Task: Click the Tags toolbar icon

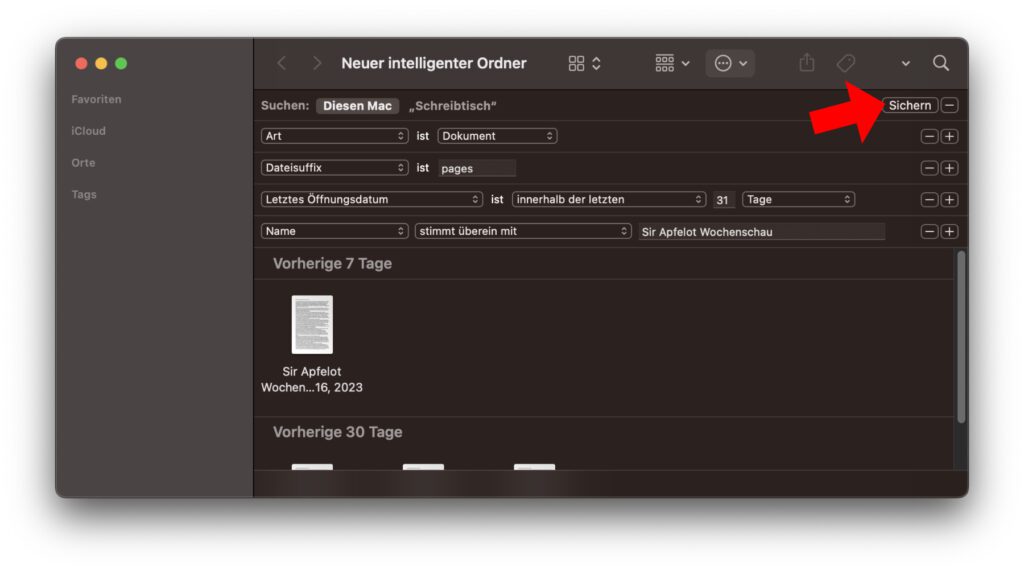Action: (846, 63)
